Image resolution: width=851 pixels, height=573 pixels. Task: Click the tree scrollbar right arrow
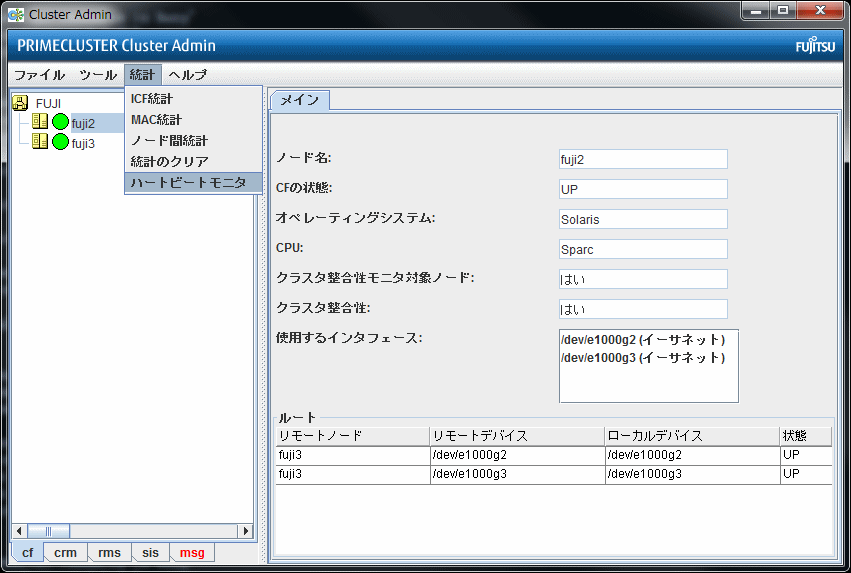tap(246, 531)
